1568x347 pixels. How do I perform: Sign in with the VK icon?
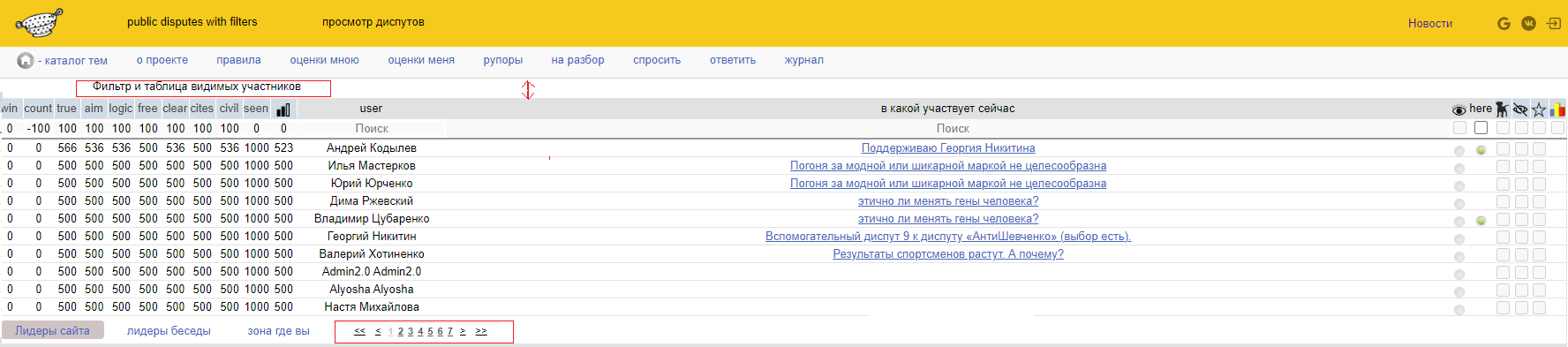tap(1529, 23)
